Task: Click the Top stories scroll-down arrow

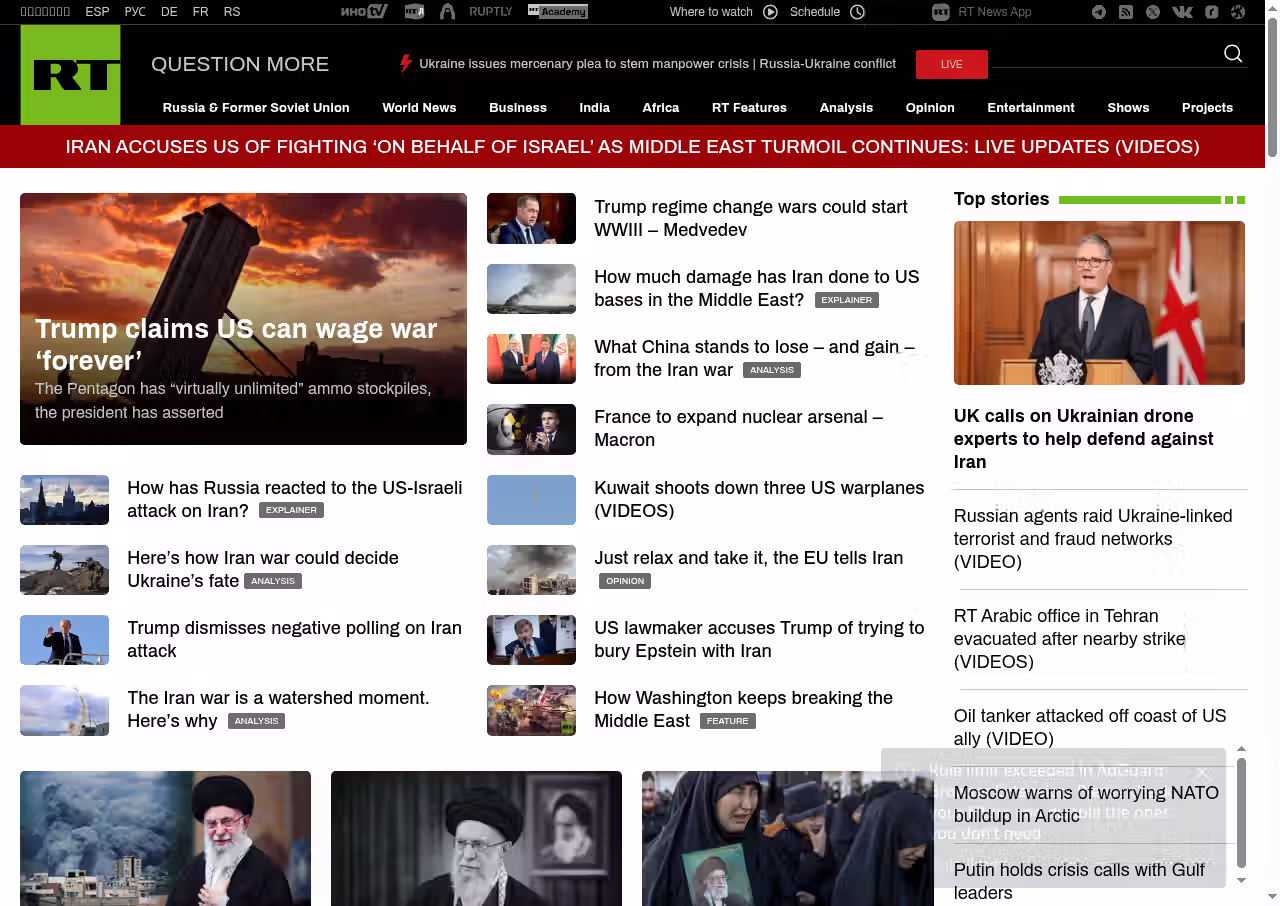Action: pyautogui.click(x=1241, y=881)
